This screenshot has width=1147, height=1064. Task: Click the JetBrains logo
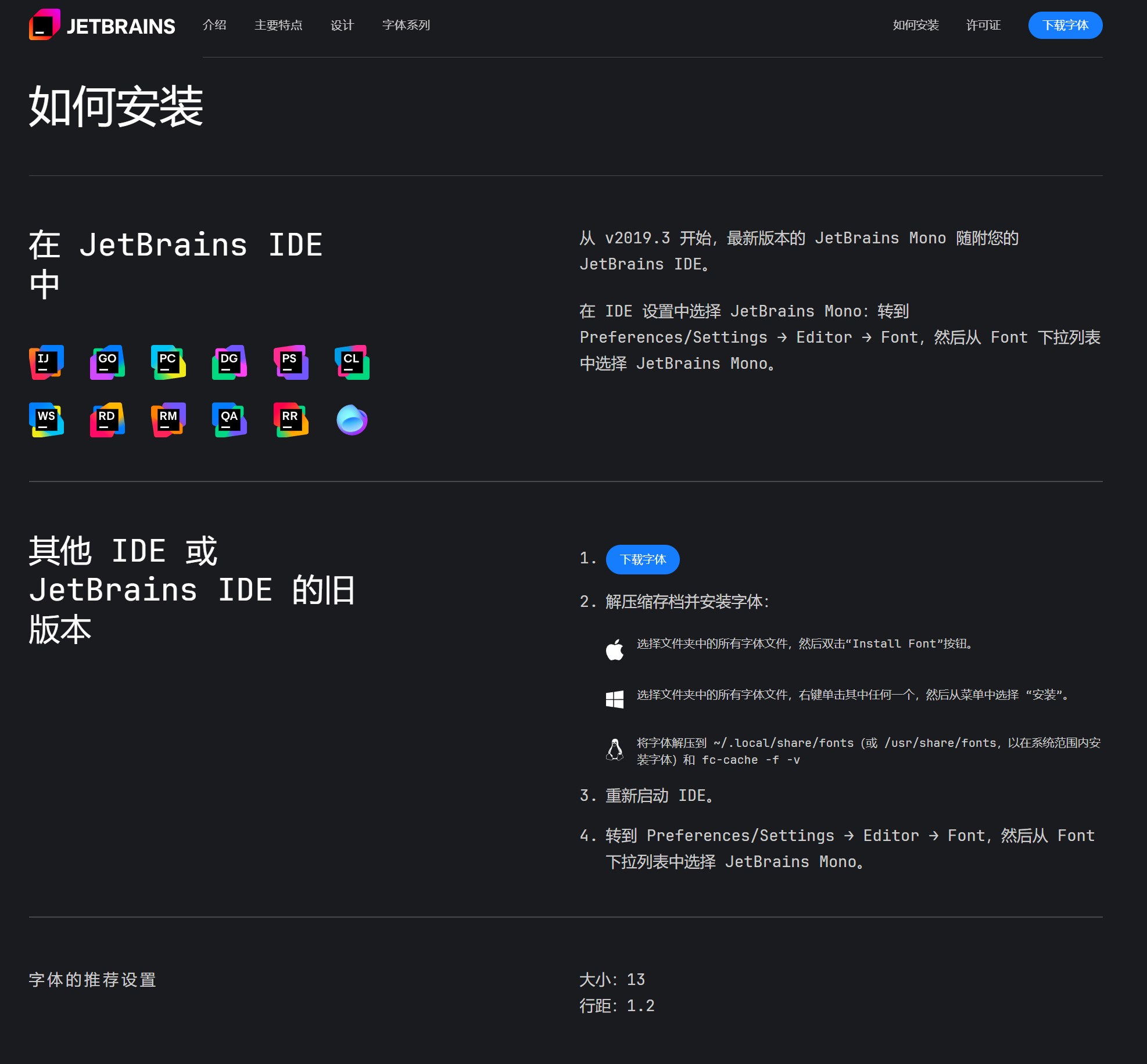pos(102,26)
